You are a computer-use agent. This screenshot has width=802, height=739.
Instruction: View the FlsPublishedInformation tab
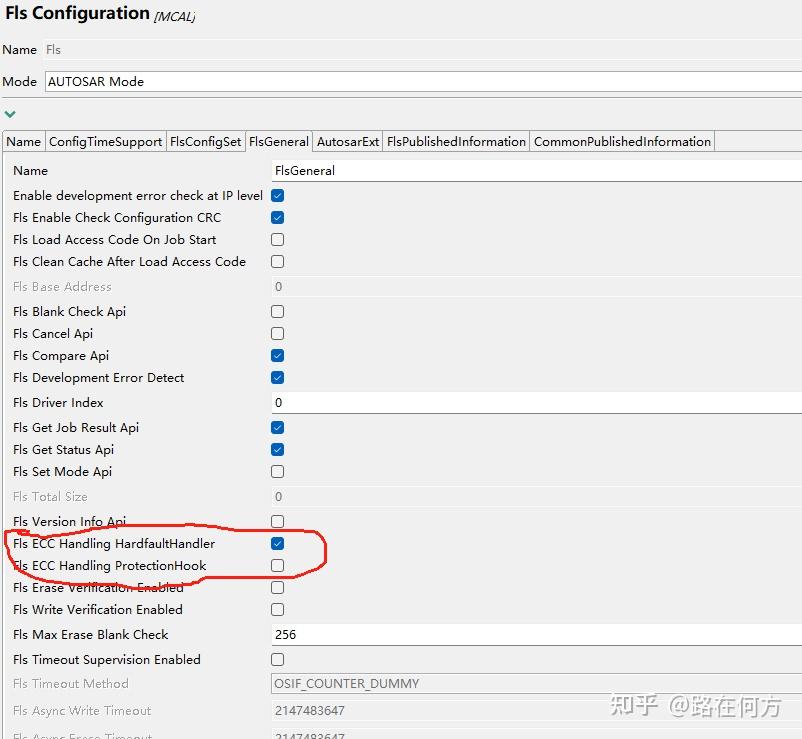coord(456,141)
